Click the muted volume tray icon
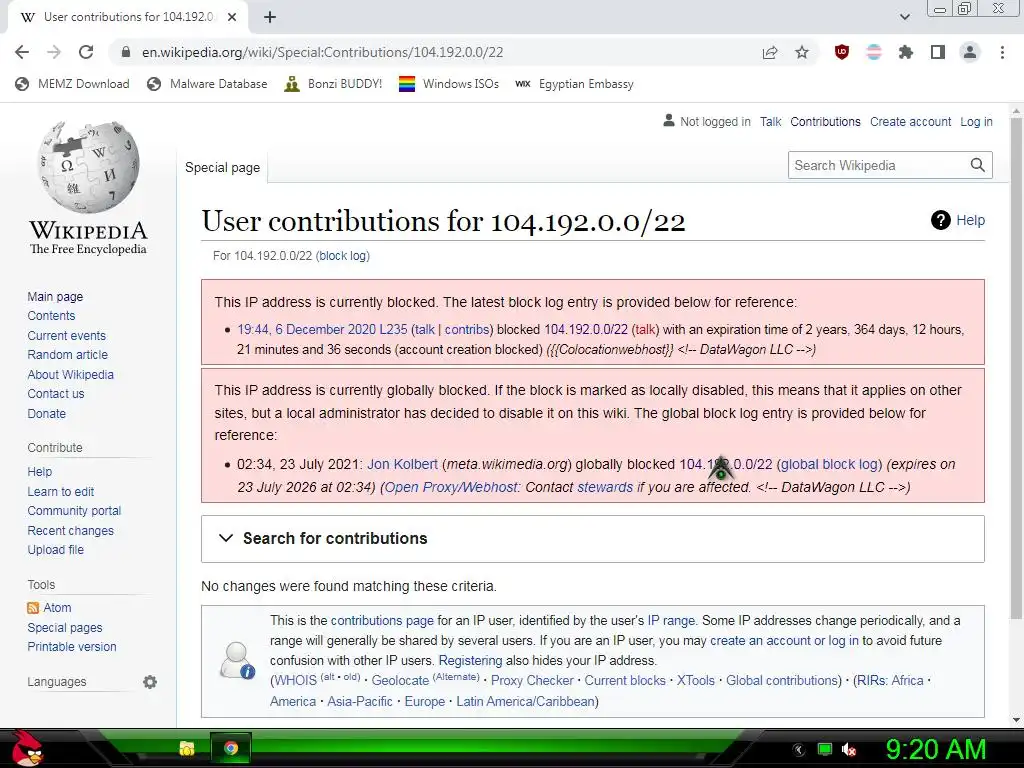1024x768 pixels. coord(849,750)
